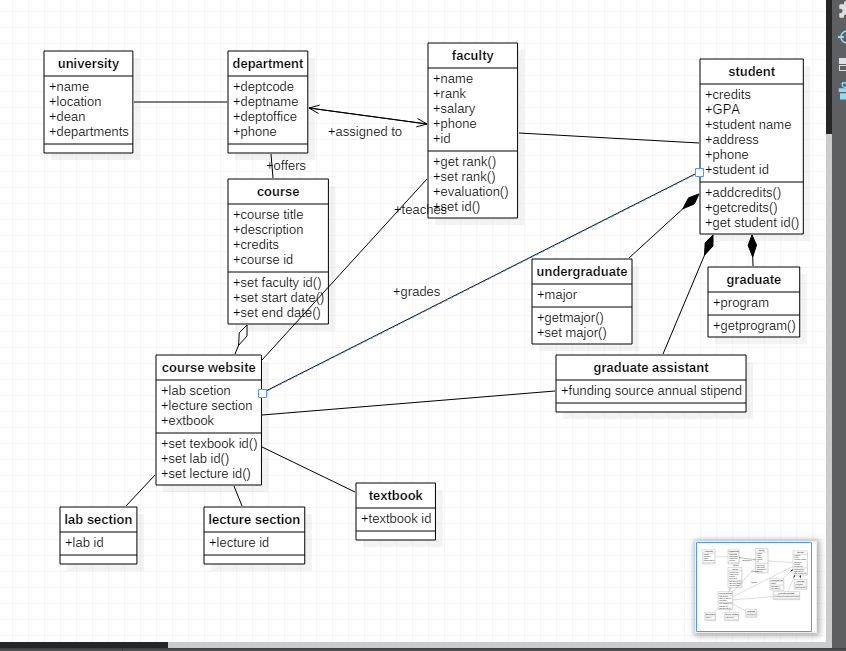Select the circular arrow icon on the right sidebar
The width and height of the screenshot is (846, 651).
[x=841, y=37]
